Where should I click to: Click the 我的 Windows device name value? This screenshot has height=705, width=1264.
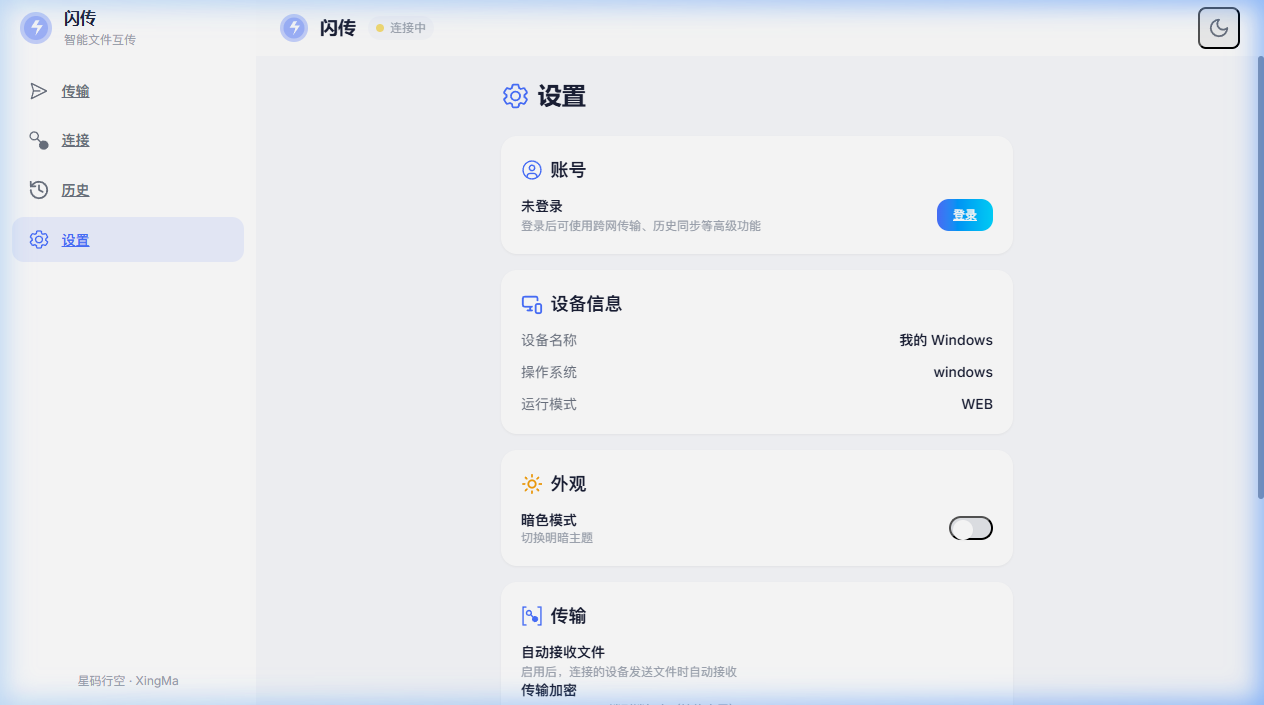(x=946, y=340)
